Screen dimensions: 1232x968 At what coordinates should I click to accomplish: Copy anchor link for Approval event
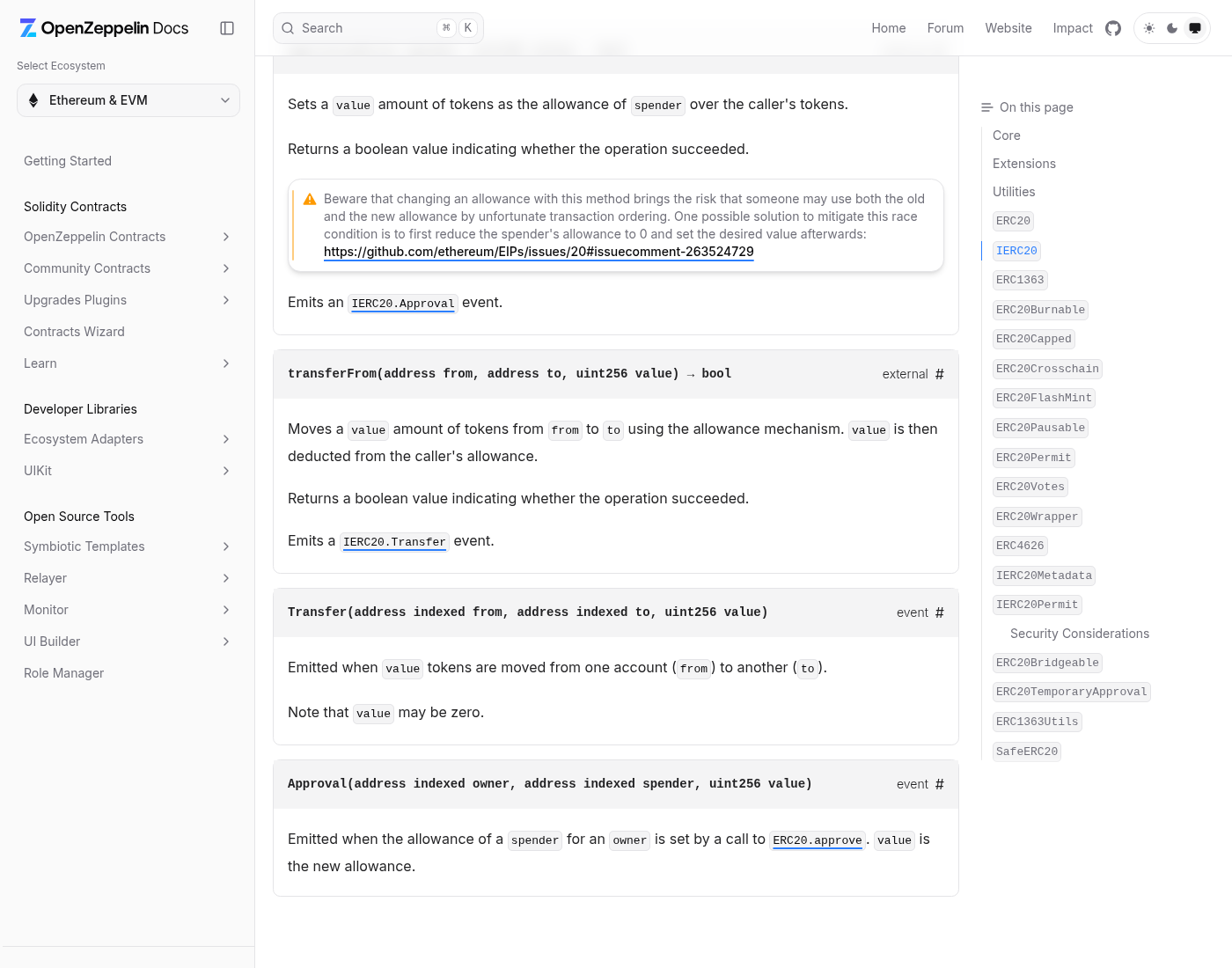coord(940,784)
